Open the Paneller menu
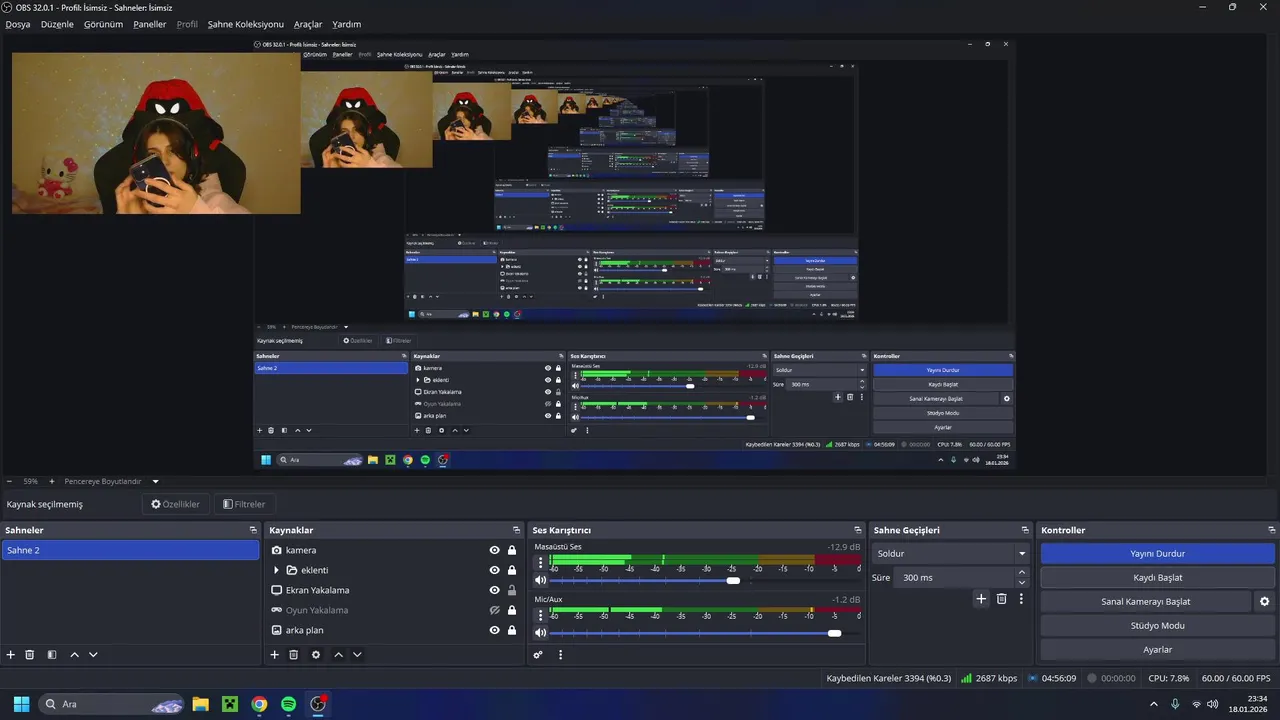 click(150, 24)
